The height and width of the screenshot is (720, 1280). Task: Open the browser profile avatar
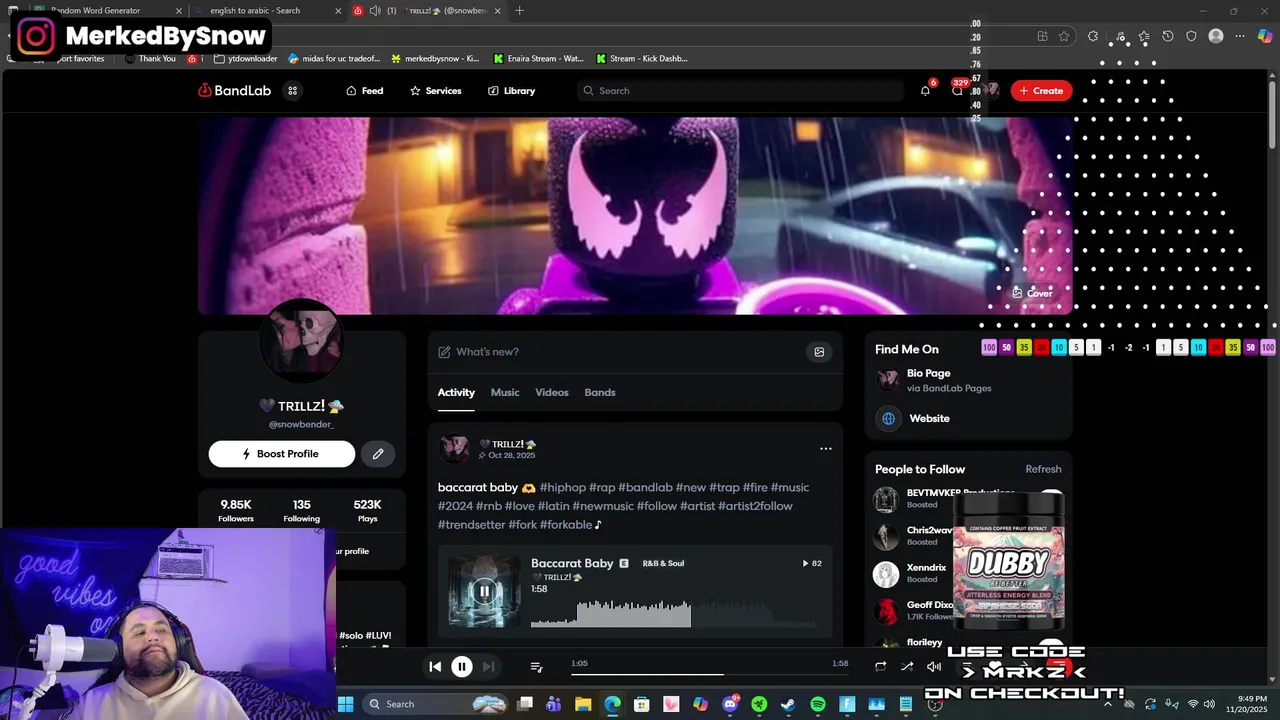1216,36
